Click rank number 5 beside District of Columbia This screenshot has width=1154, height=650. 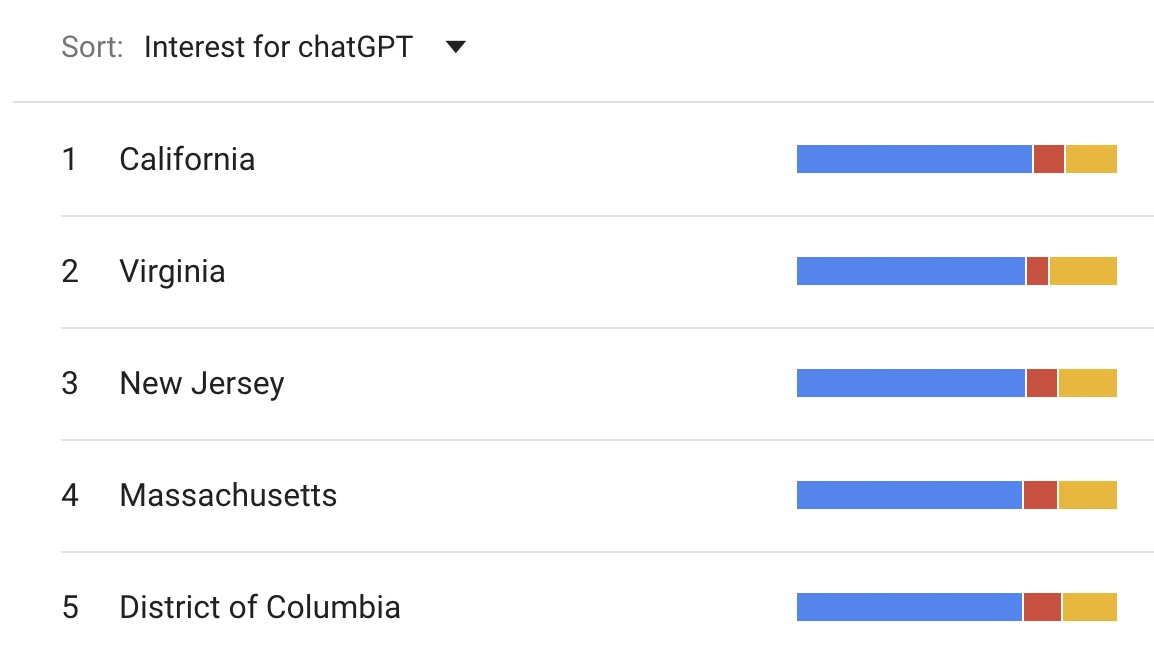(70, 607)
